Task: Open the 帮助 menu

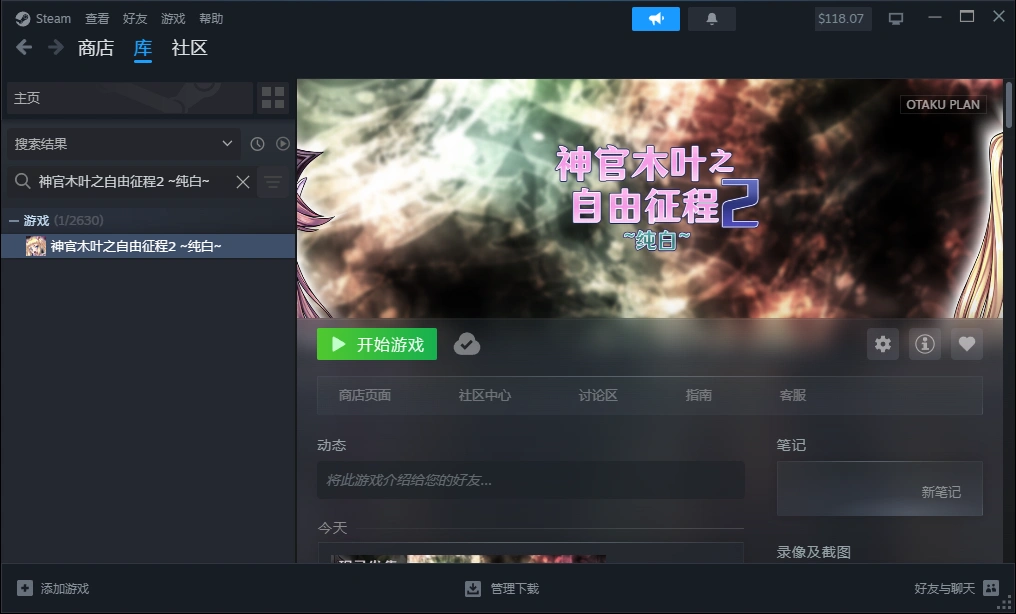Action: (x=211, y=19)
